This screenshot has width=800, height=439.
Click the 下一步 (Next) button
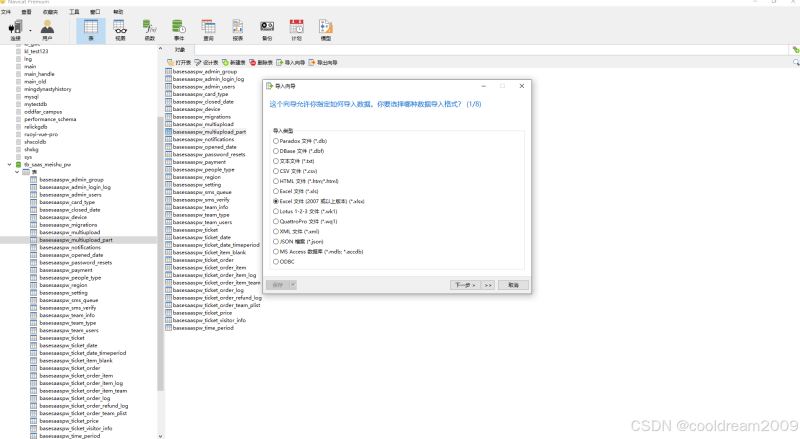coord(463,284)
